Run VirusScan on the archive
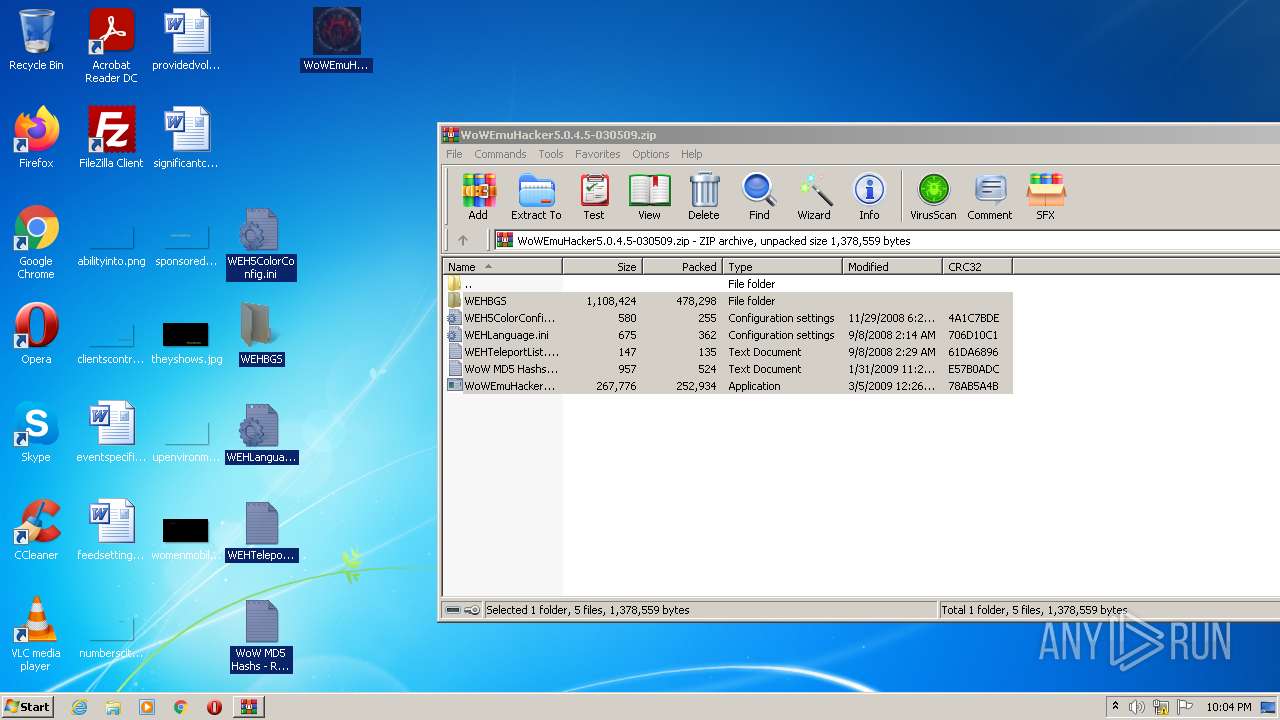Screen dimensions: 1280x720 [933, 196]
